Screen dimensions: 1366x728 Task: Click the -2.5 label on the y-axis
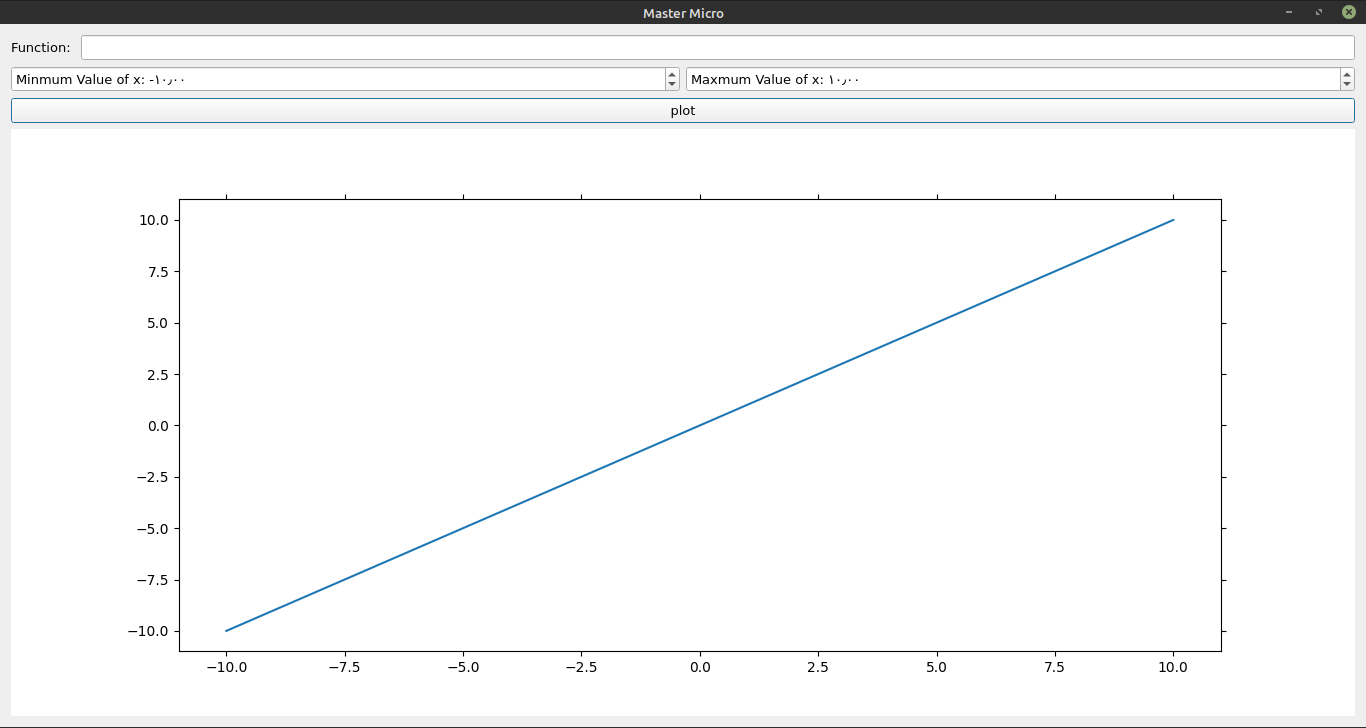pos(151,478)
